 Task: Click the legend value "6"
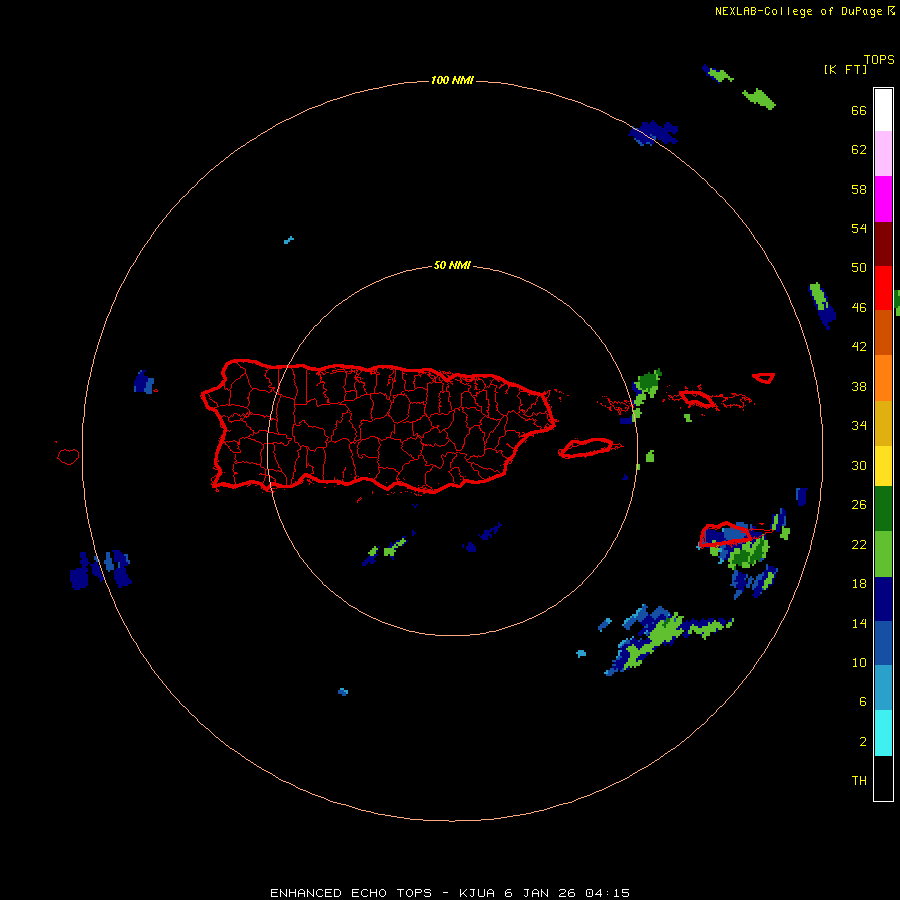click(863, 702)
